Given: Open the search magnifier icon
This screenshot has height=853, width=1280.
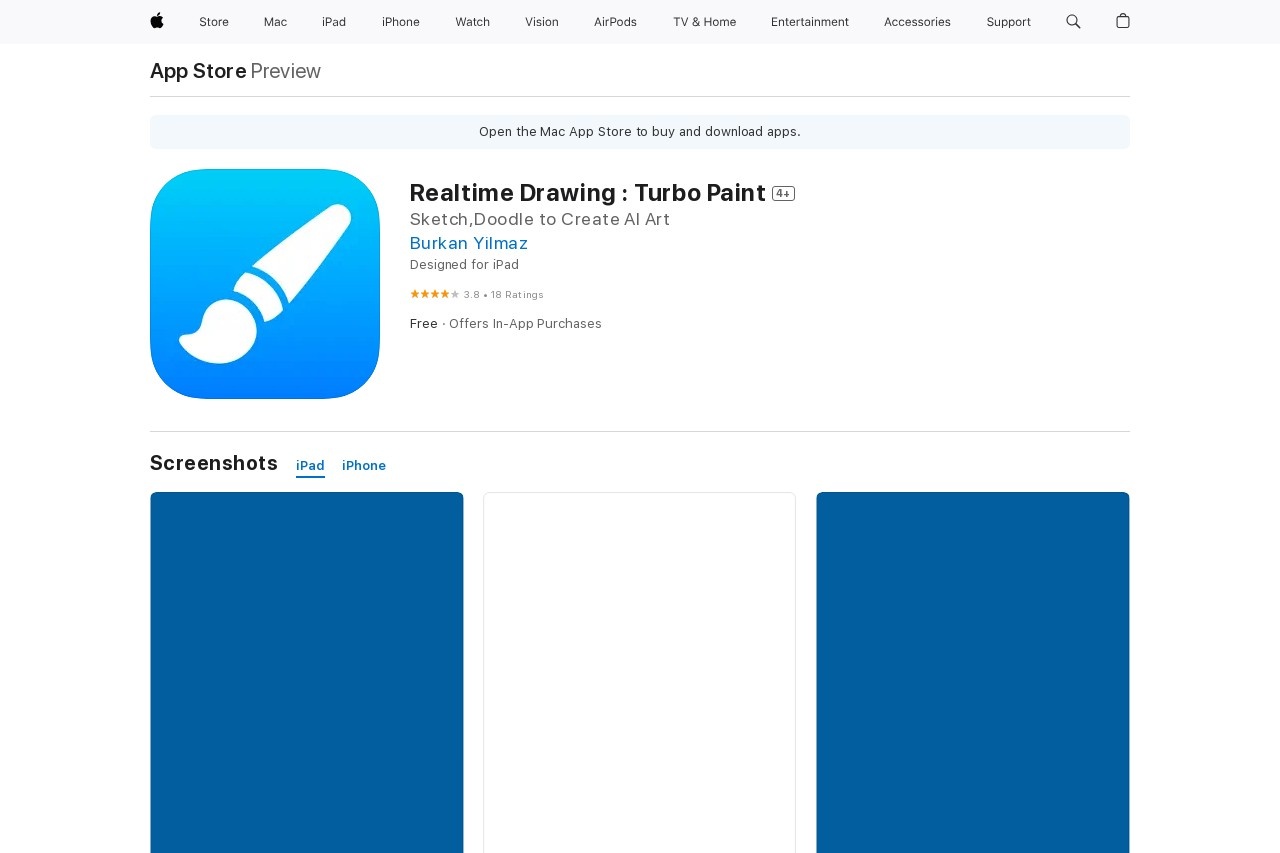Looking at the screenshot, I should [x=1073, y=21].
